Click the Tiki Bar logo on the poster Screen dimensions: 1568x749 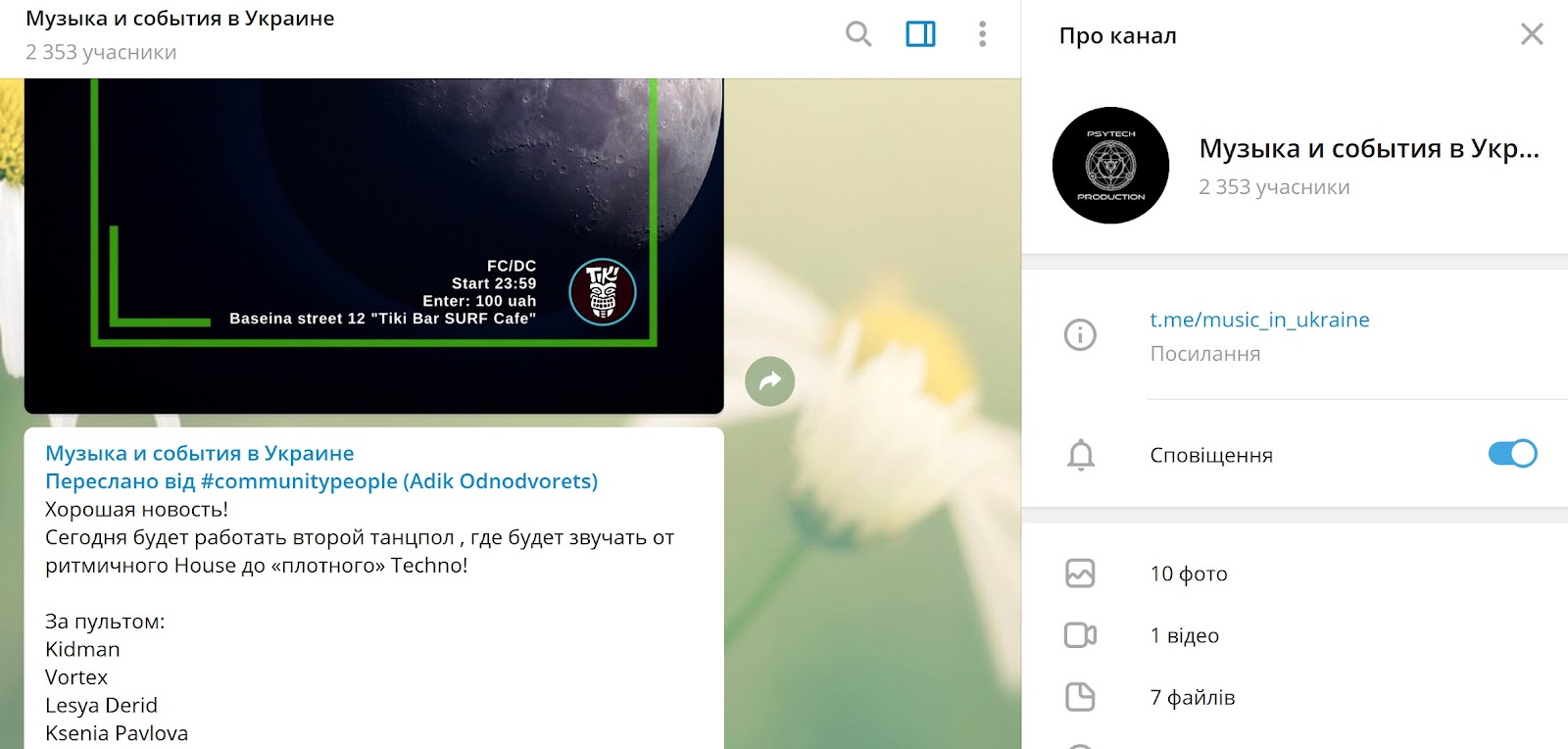[x=603, y=292]
